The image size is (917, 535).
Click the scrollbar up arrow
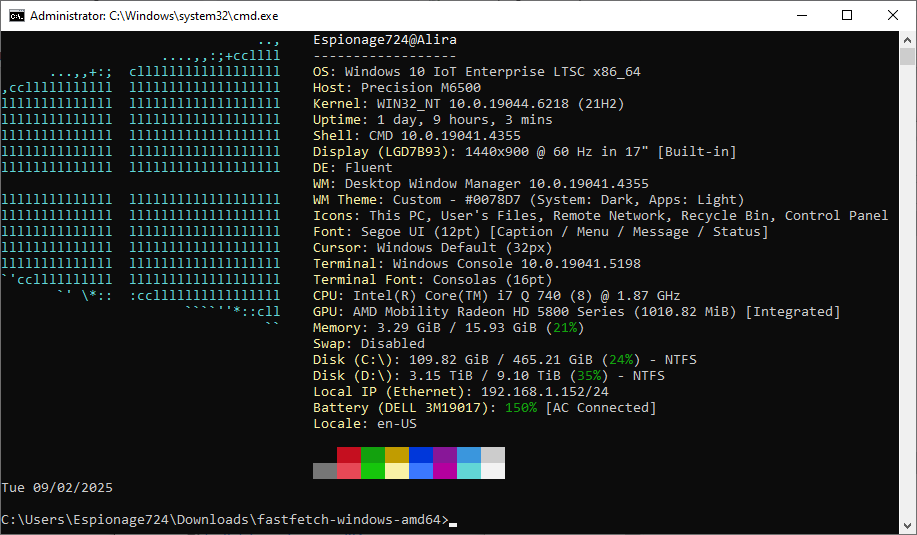point(908,39)
